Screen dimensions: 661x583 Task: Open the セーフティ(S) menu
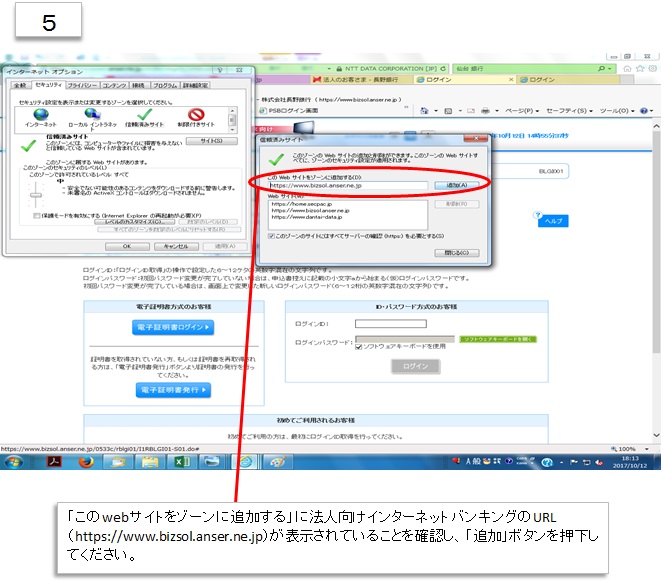click(x=570, y=111)
